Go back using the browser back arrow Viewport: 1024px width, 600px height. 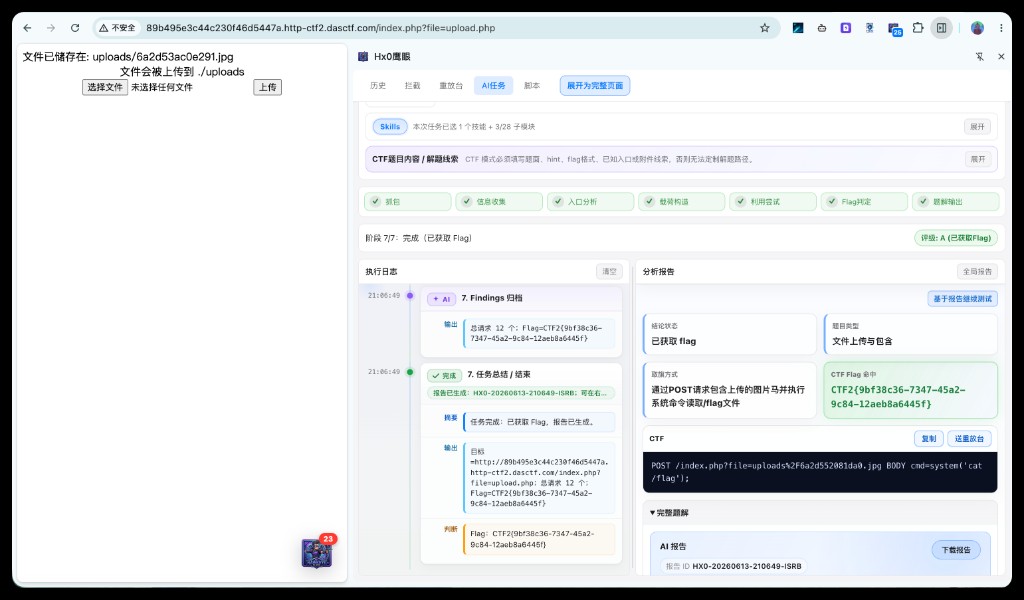27,28
